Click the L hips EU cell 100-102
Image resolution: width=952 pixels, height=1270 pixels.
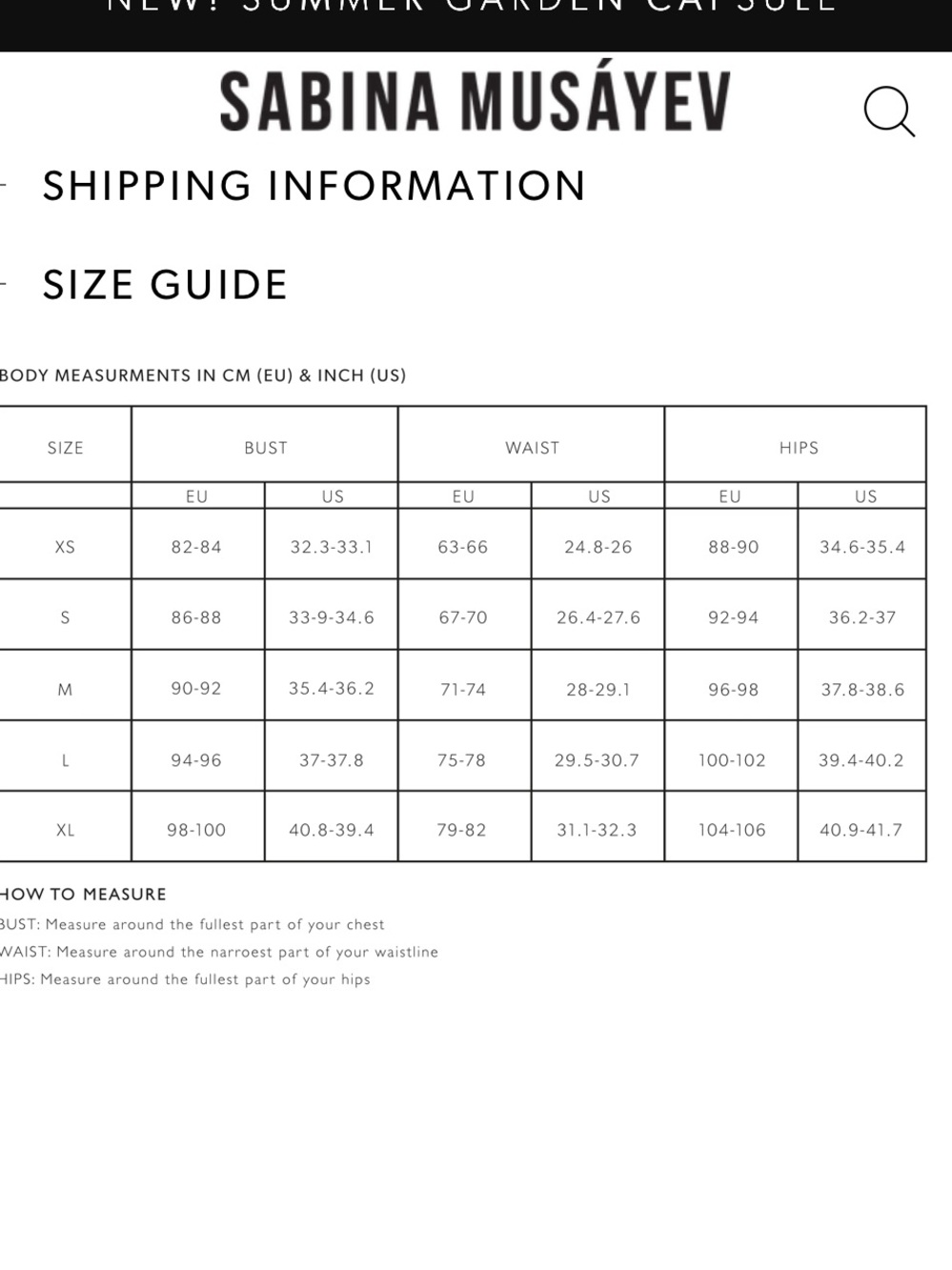point(732,760)
